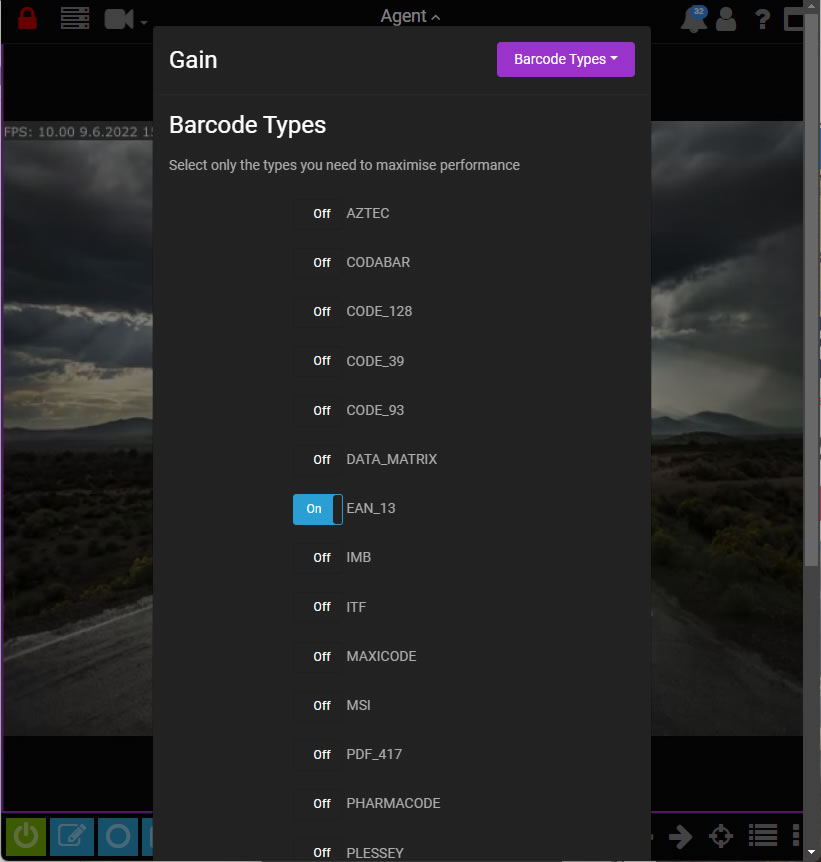Click the blue edit pencil icon
The height and width of the screenshot is (862, 821).
tap(72, 836)
